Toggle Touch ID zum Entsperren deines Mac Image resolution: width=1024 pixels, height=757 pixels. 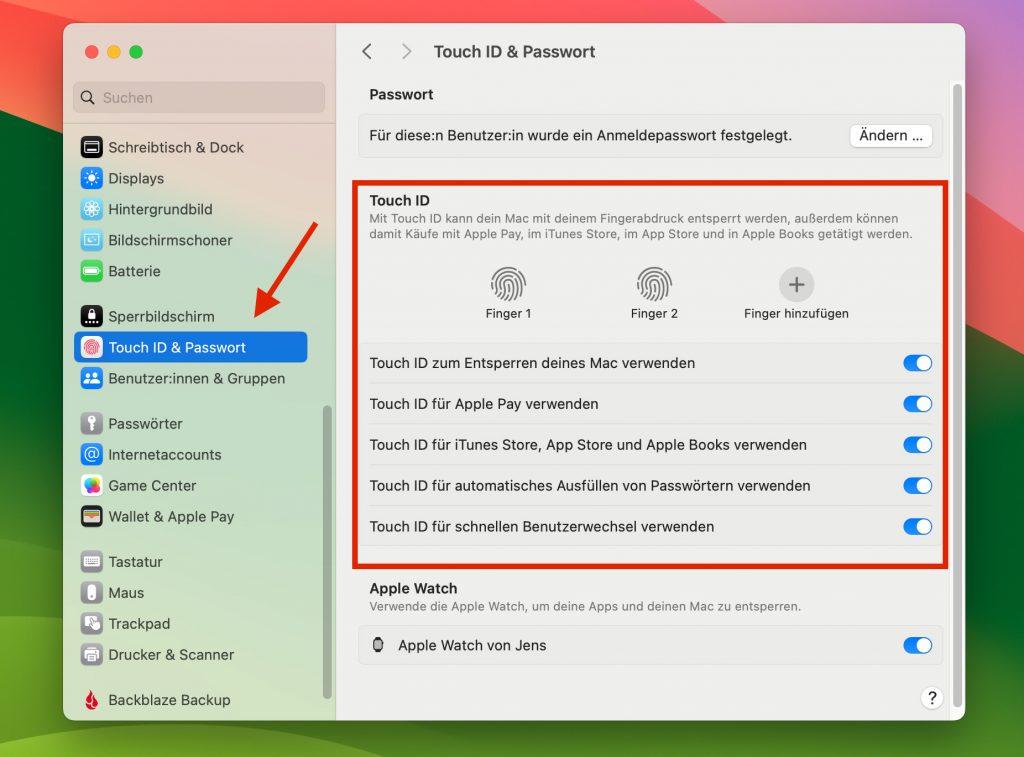(x=918, y=363)
